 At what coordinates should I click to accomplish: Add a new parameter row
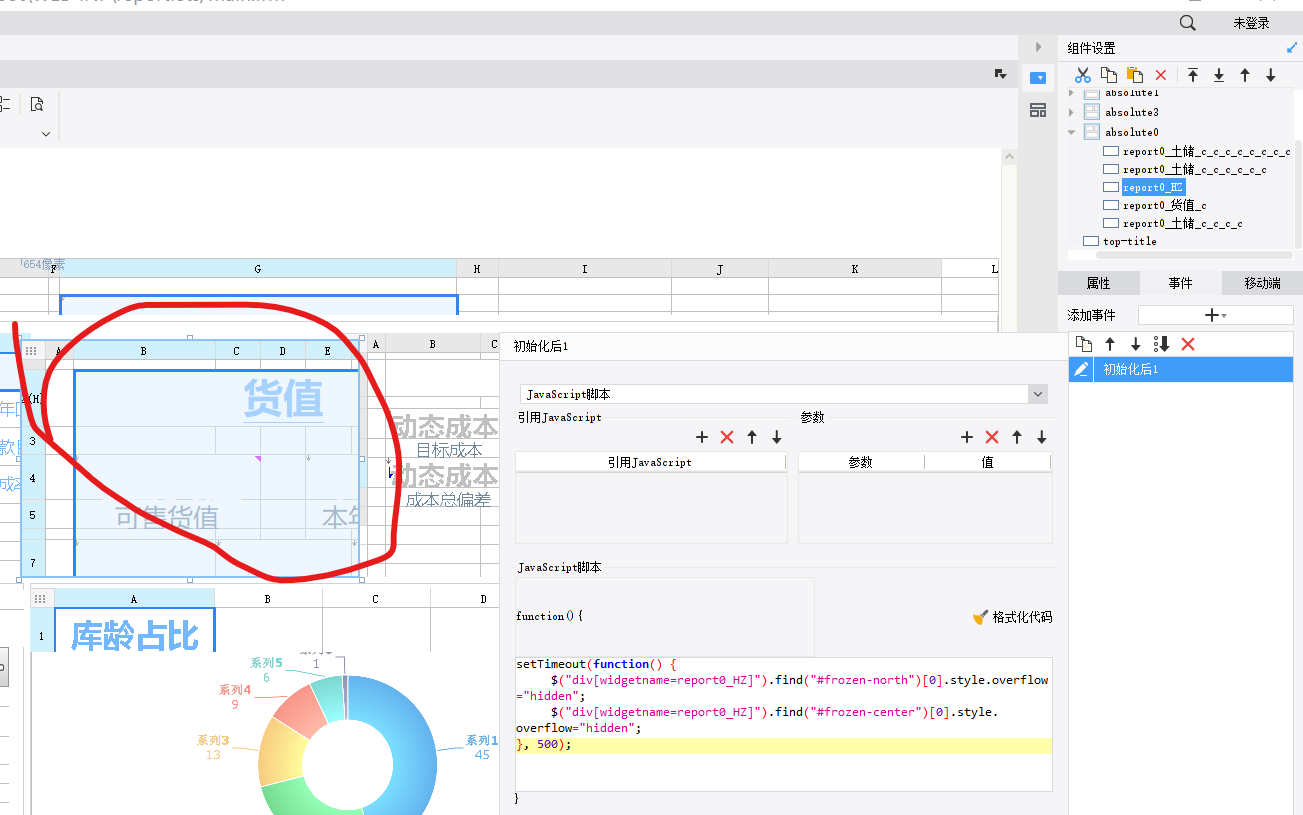967,437
